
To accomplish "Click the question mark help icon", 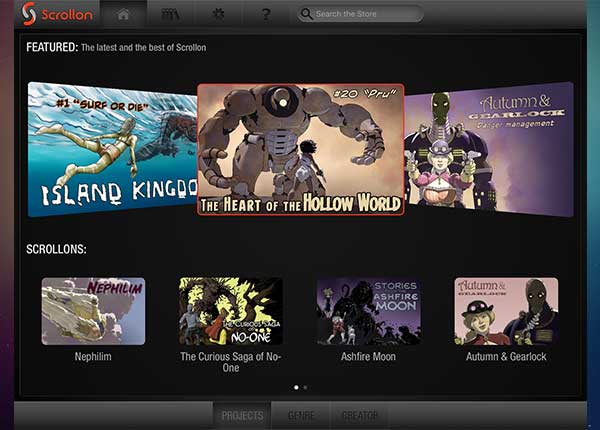I will 265,14.
